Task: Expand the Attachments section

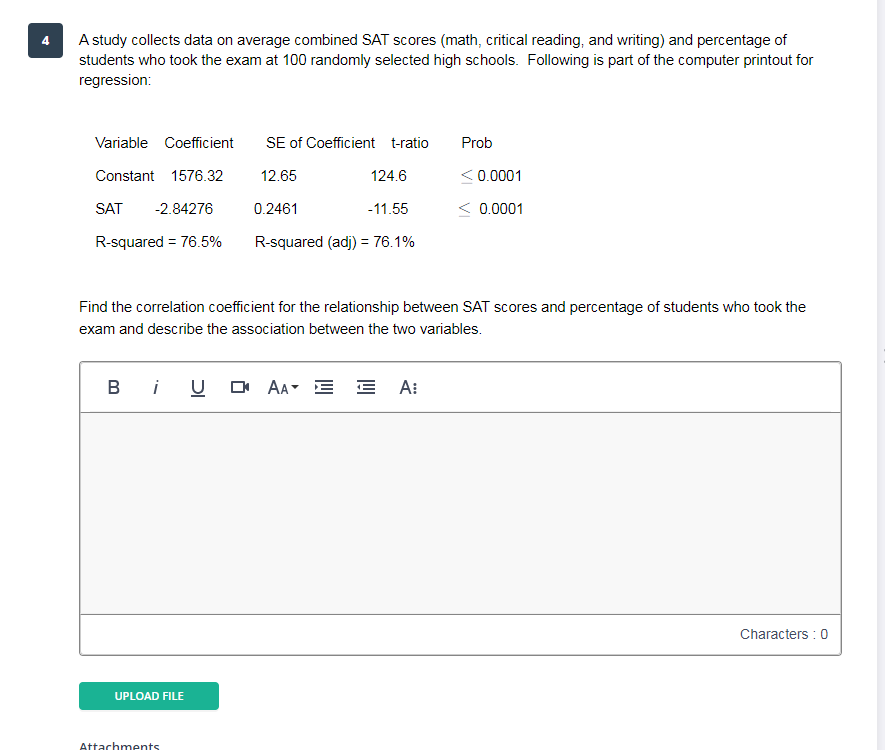Action: click(x=119, y=745)
